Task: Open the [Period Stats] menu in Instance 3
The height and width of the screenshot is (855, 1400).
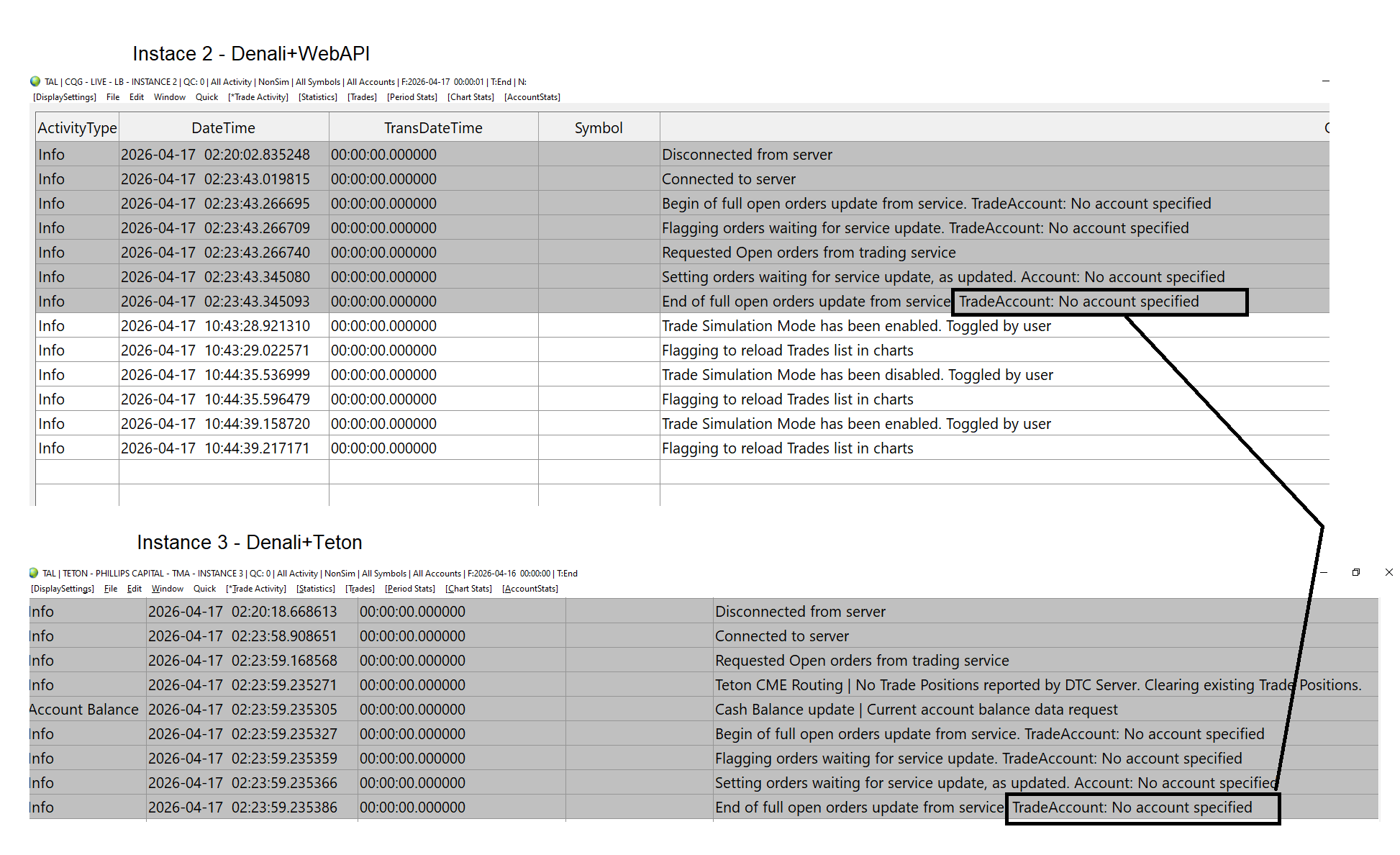Action: (410, 589)
